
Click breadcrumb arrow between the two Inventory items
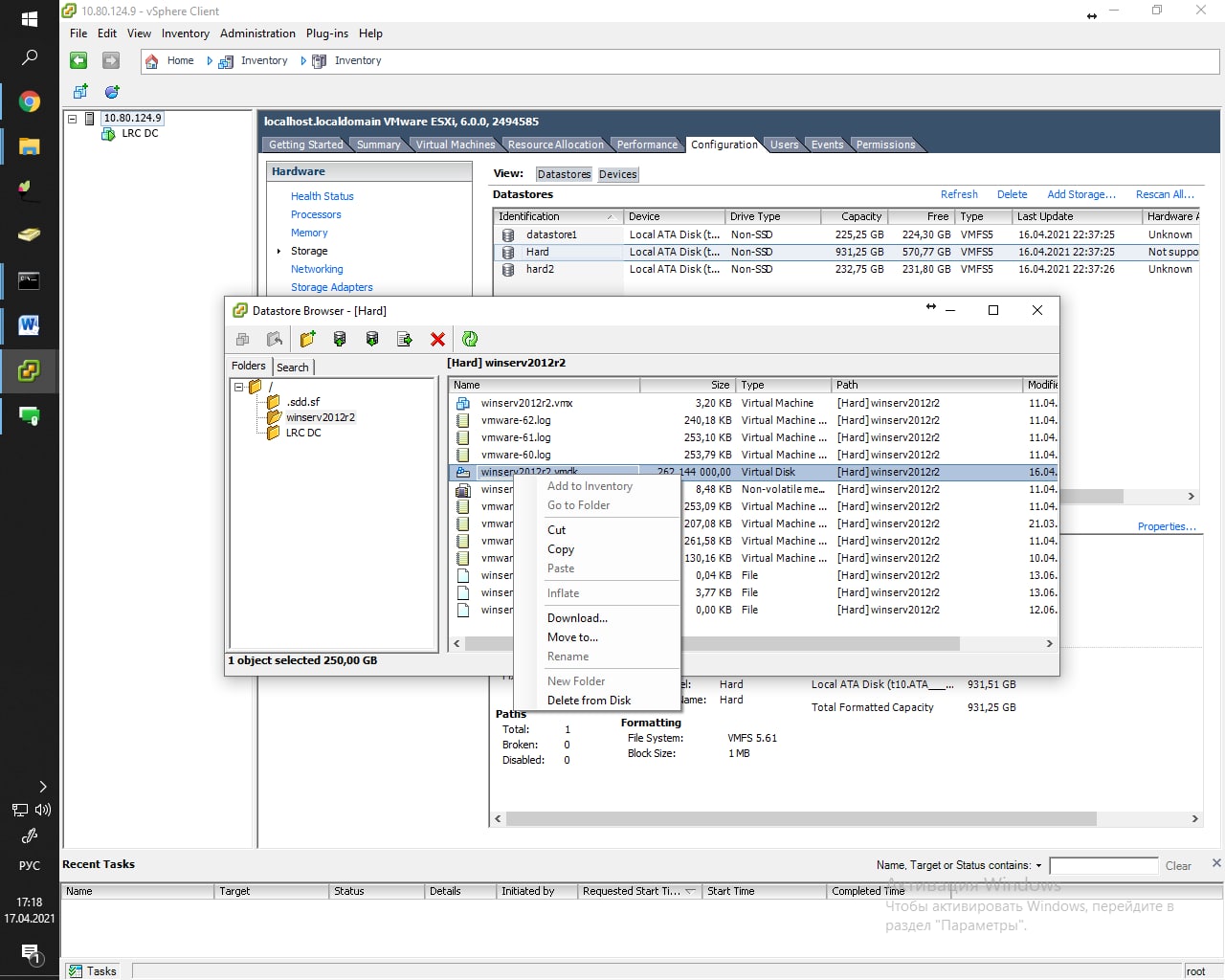click(303, 61)
